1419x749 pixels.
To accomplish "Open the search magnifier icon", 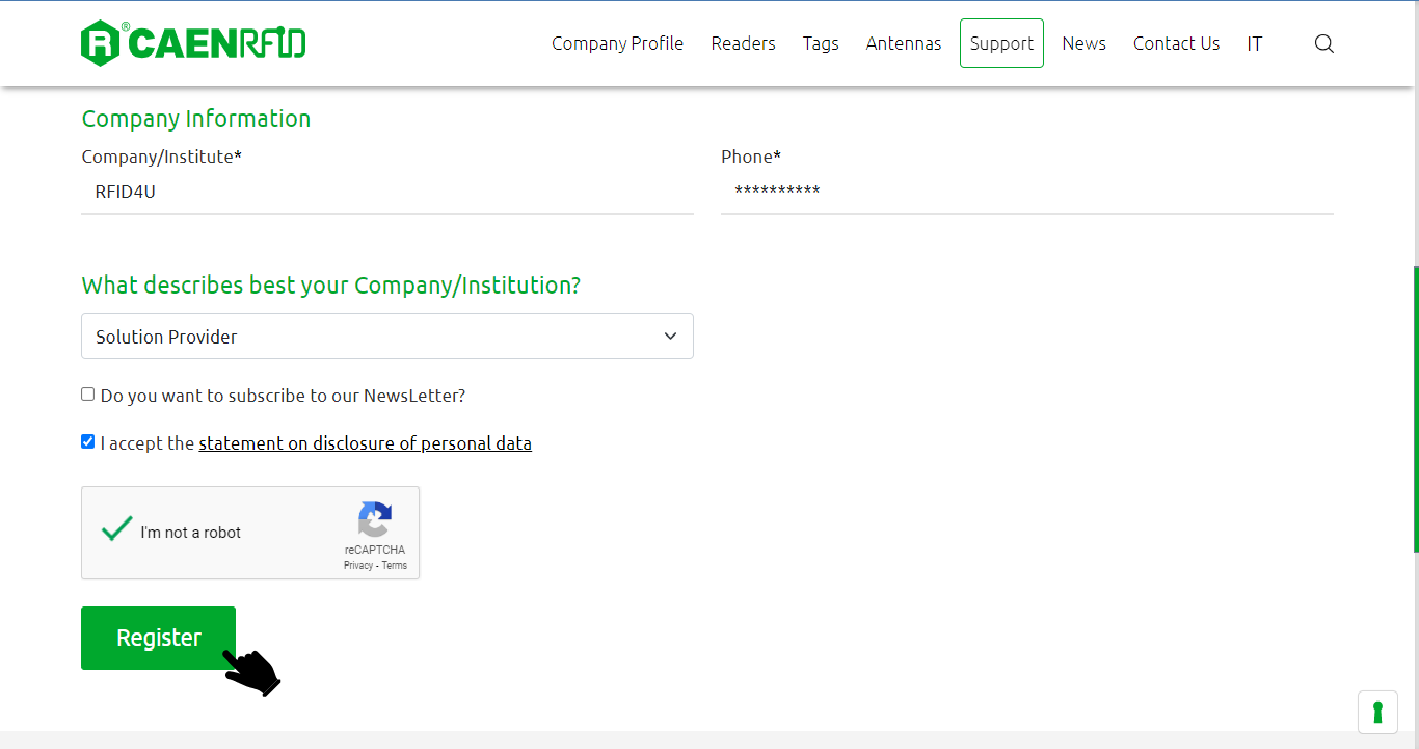I will [x=1324, y=43].
